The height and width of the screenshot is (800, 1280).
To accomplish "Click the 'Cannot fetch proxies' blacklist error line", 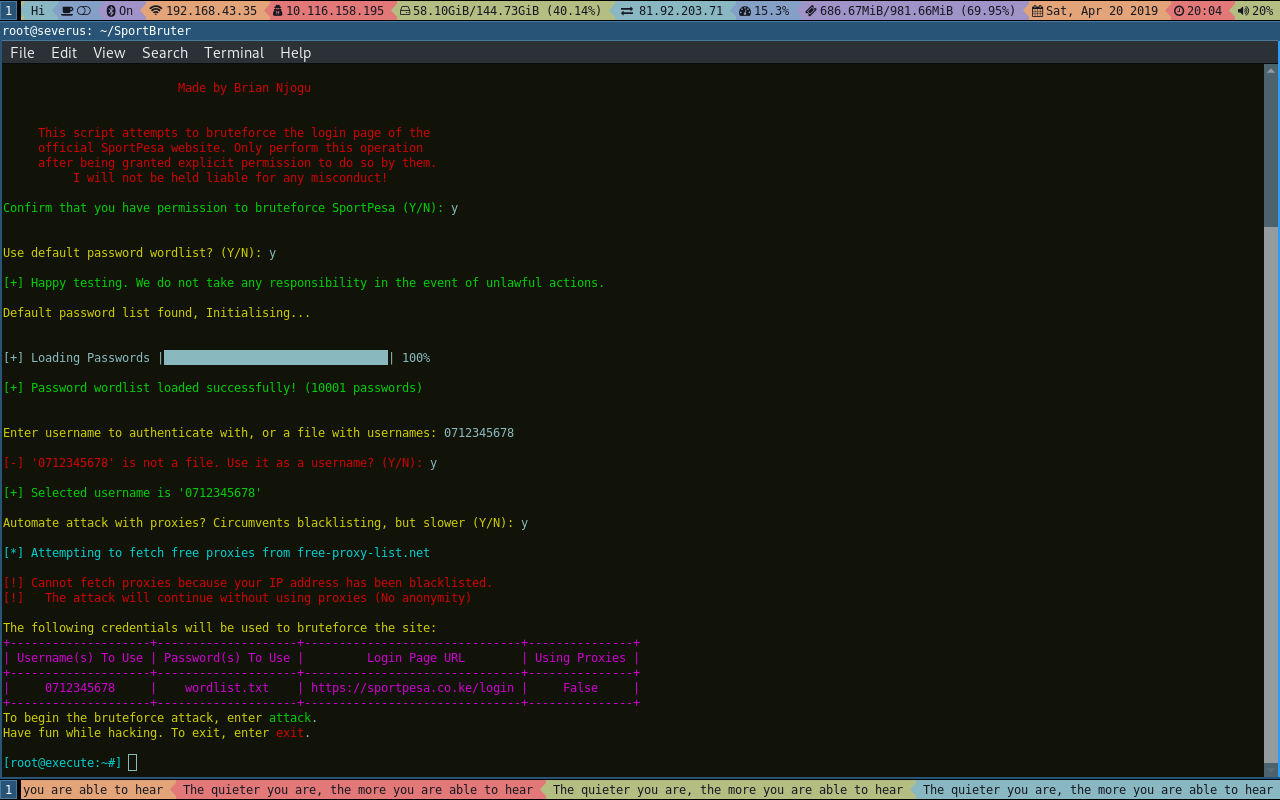I will tap(248, 583).
